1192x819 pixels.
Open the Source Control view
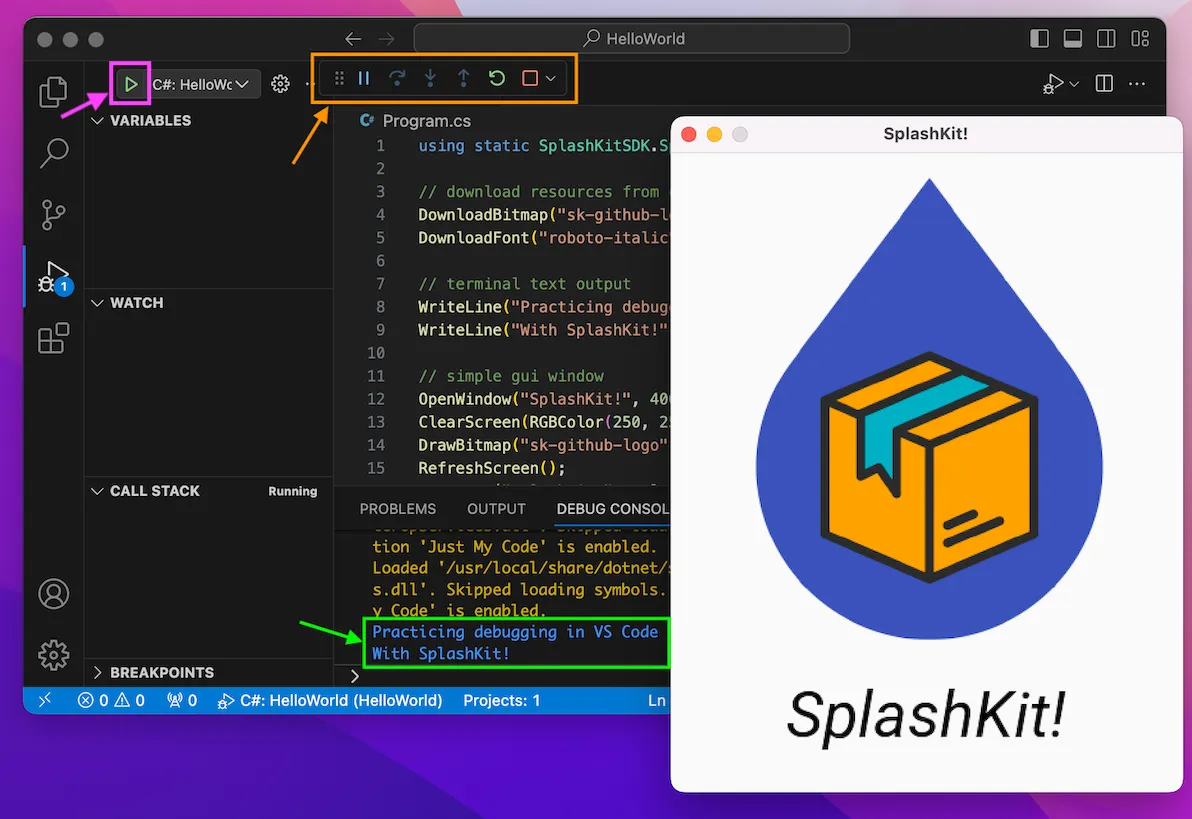pos(53,214)
